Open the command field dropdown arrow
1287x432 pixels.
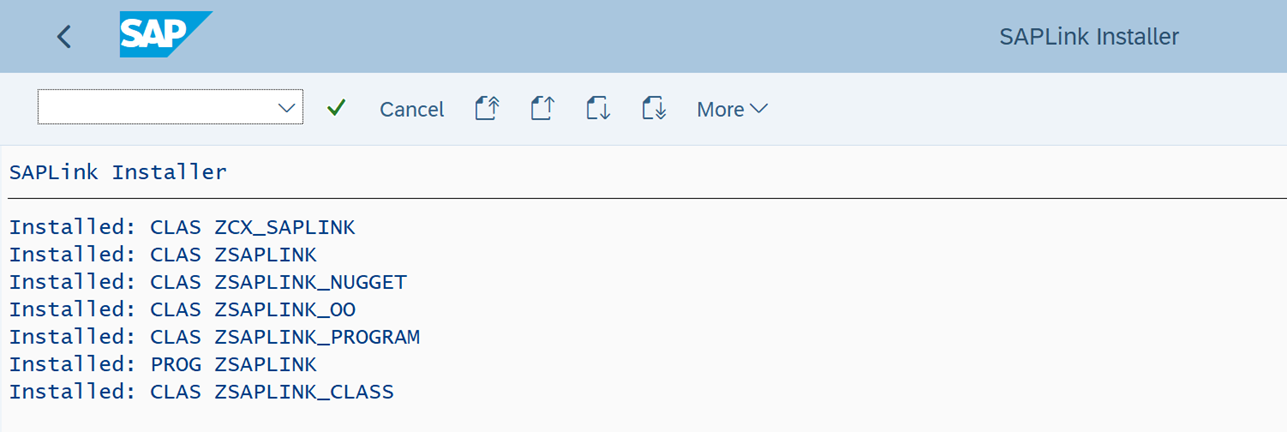pos(287,107)
